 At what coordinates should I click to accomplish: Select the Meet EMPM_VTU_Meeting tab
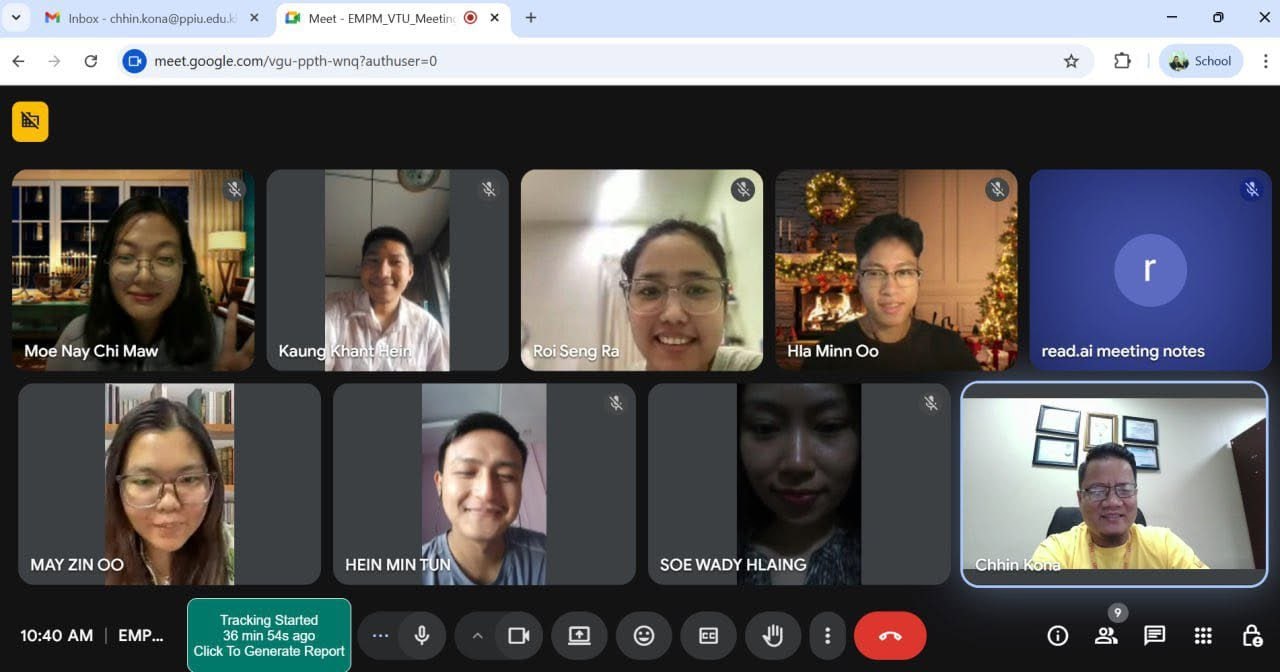click(x=392, y=18)
